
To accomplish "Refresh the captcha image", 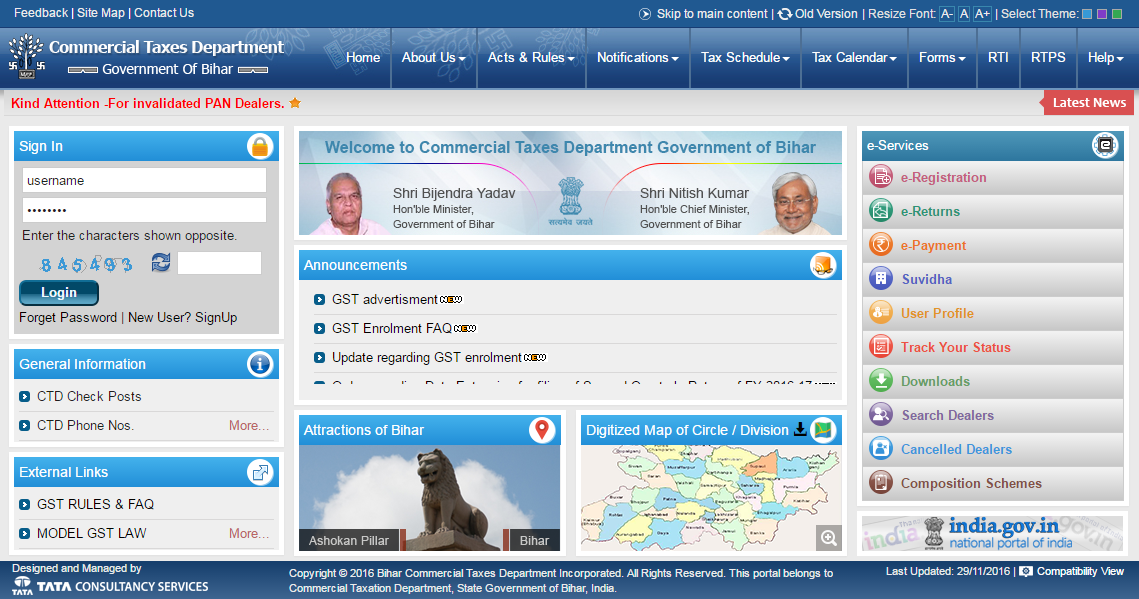I will (x=161, y=263).
